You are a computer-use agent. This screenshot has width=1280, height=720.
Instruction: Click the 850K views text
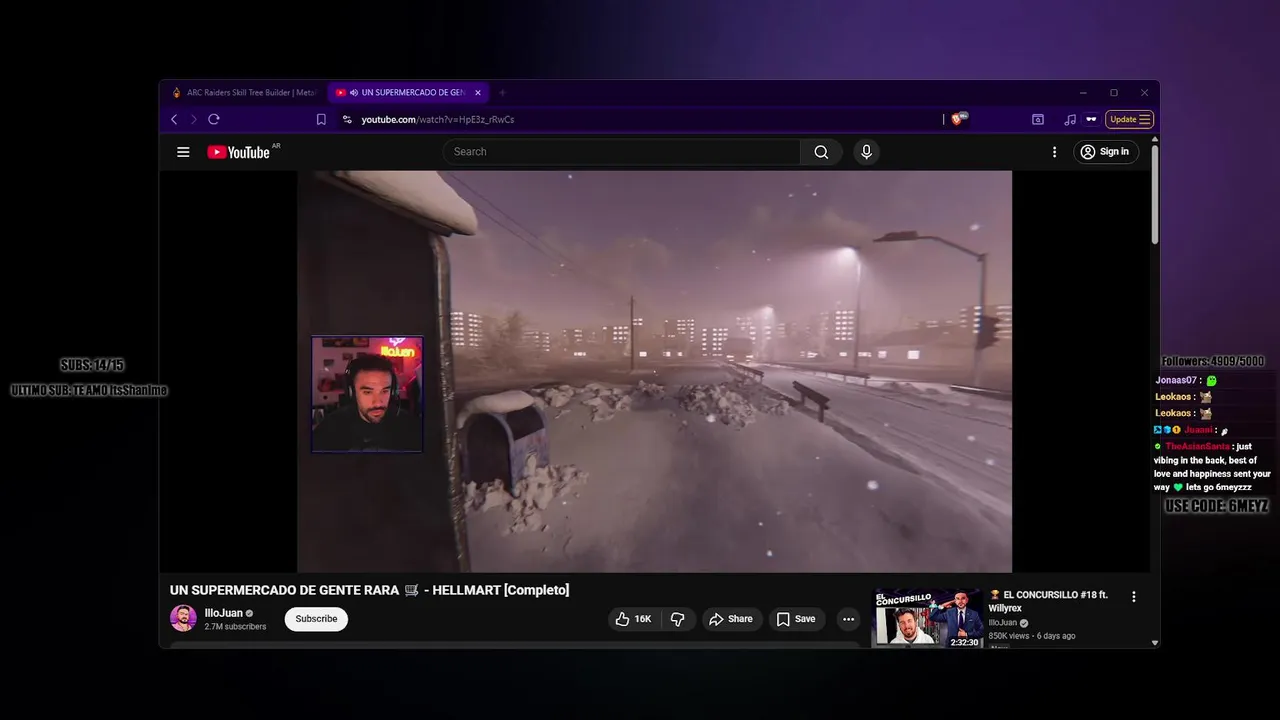click(x=1009, y=636)
